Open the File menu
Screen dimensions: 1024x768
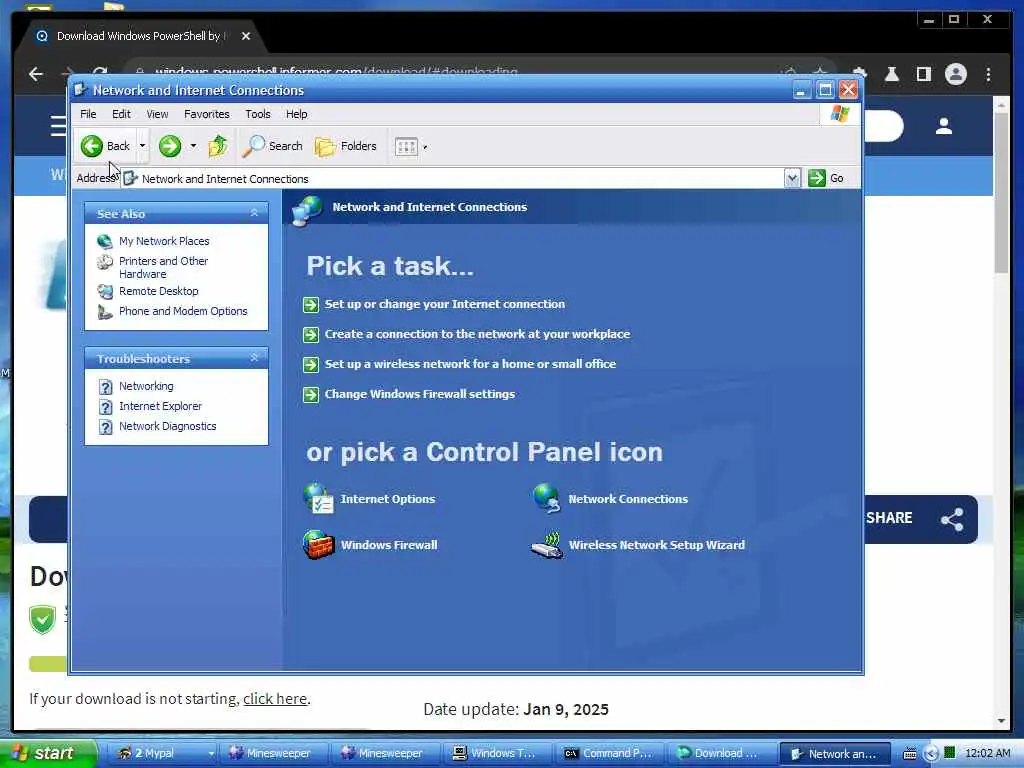88,114
